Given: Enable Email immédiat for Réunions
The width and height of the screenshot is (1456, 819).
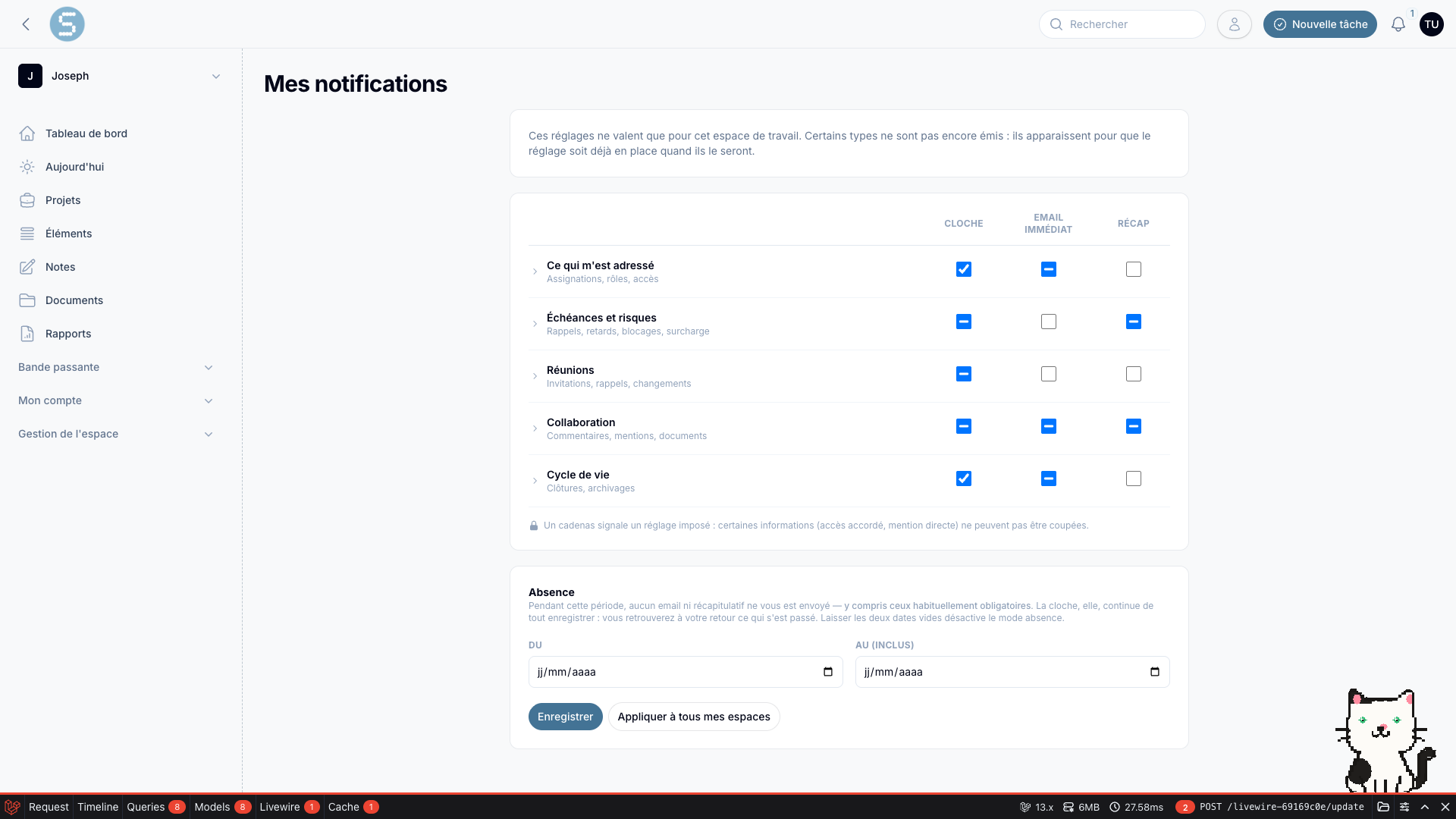Looking at the screenshot, I should click(x=1049, y=374).
